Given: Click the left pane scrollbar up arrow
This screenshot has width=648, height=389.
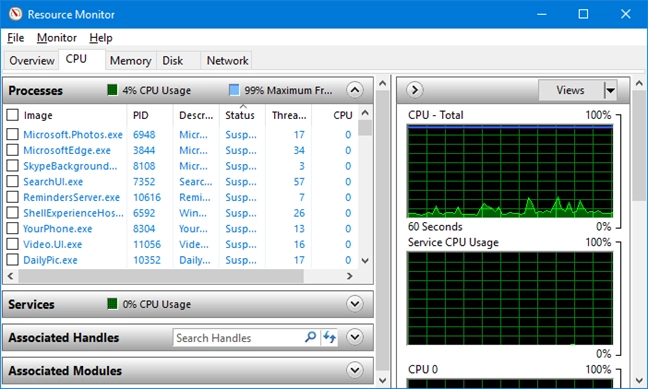Looking at the screenshot, I should point(383,83).
